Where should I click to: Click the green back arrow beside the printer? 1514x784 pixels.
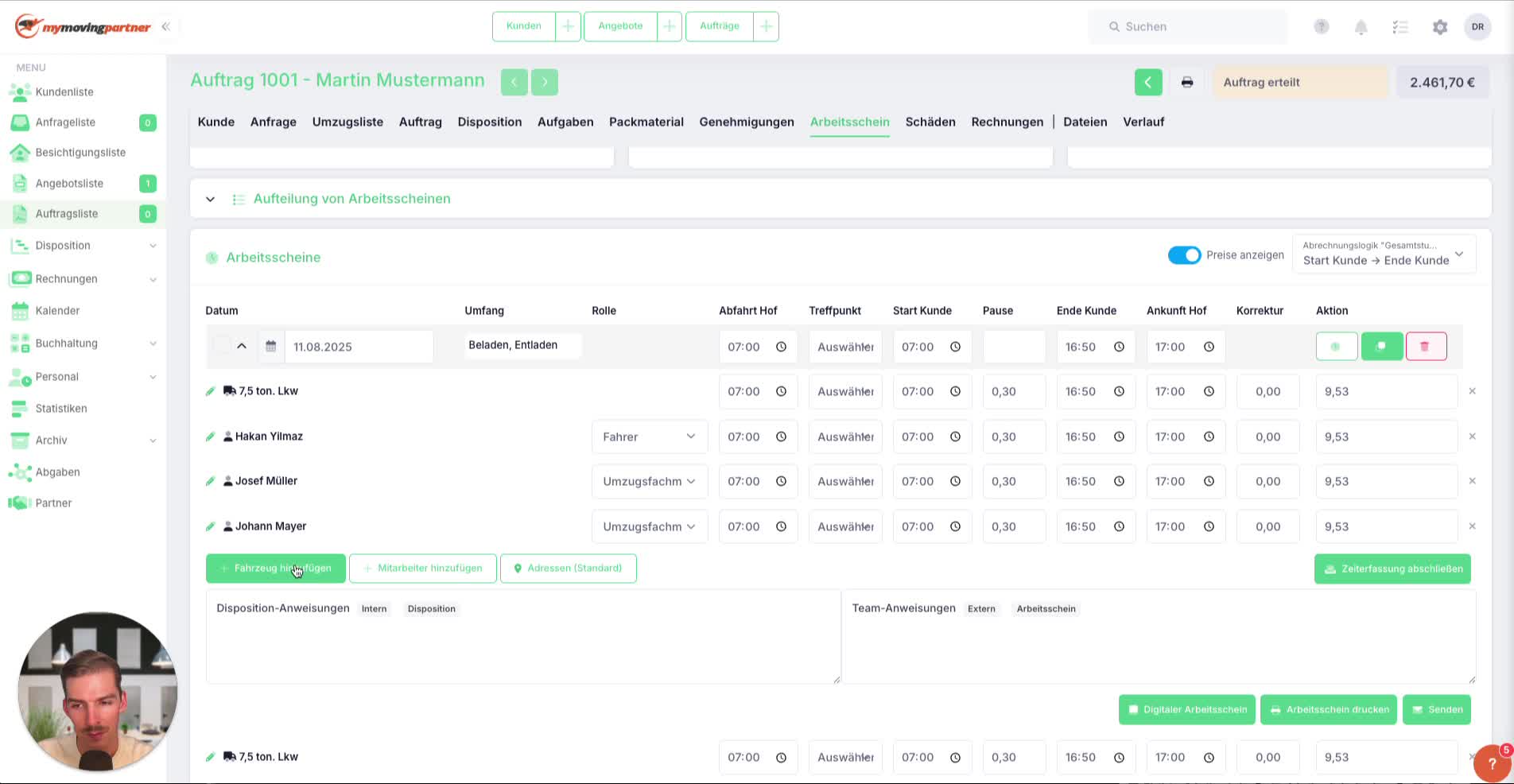tap(1148, 82)
